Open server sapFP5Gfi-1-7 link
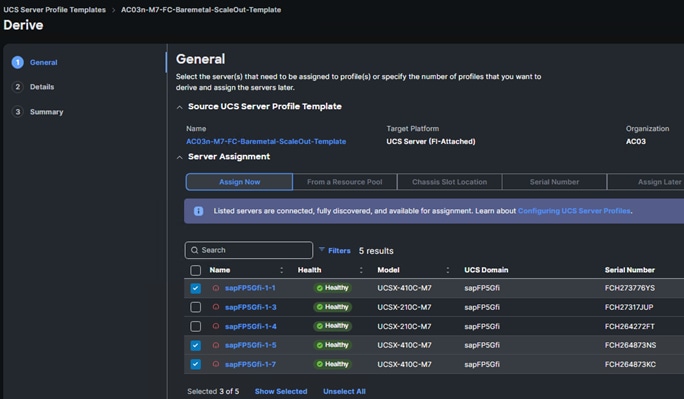Image resolution: width=684 pixels, height=399 pixels. pyautogui.click(x=250, y=364)
